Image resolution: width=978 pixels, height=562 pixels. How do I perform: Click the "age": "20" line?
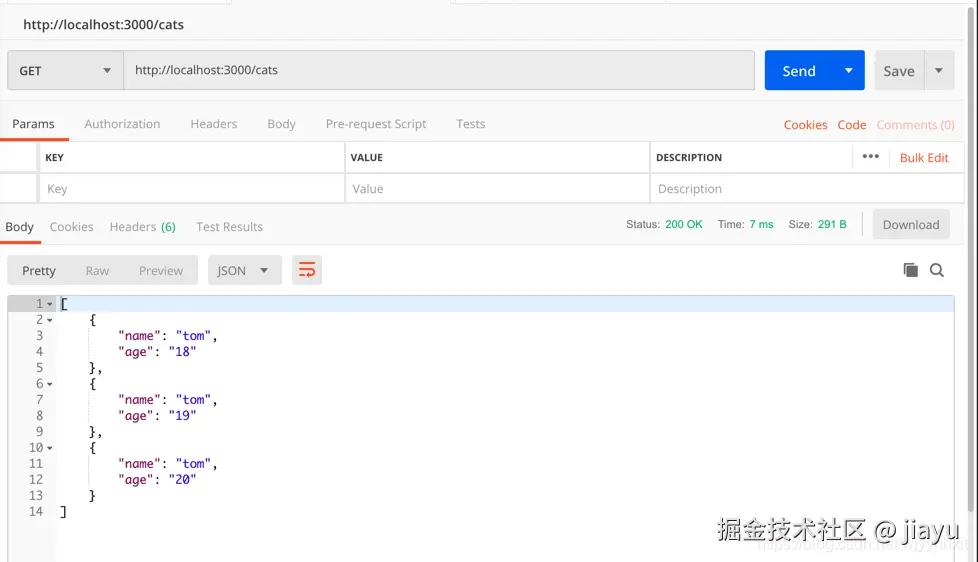(157, 480)
